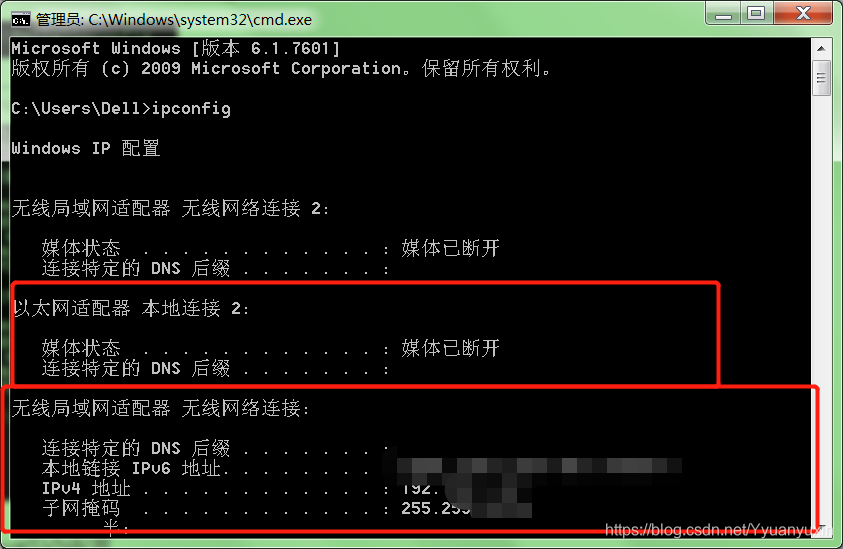Select the 以太网适配器 本地连接 2 heading

click(x=131, y=308)
